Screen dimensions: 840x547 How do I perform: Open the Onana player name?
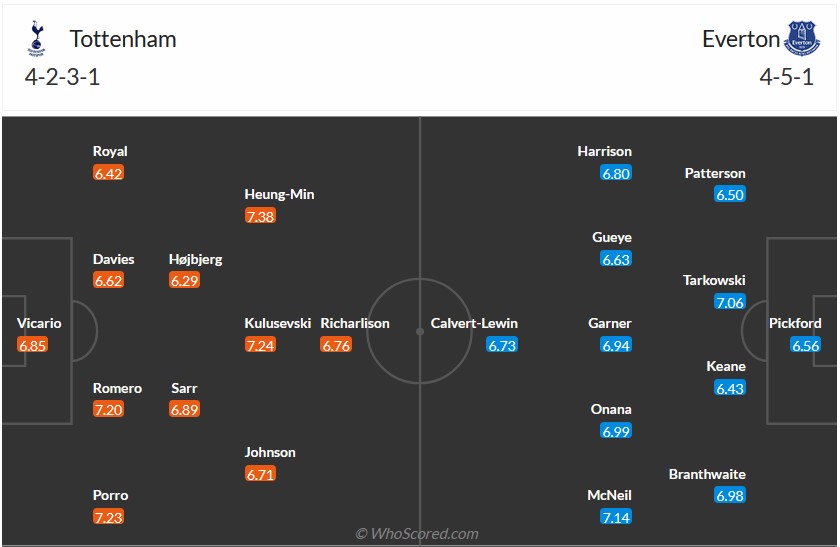[x=611, y=409]
